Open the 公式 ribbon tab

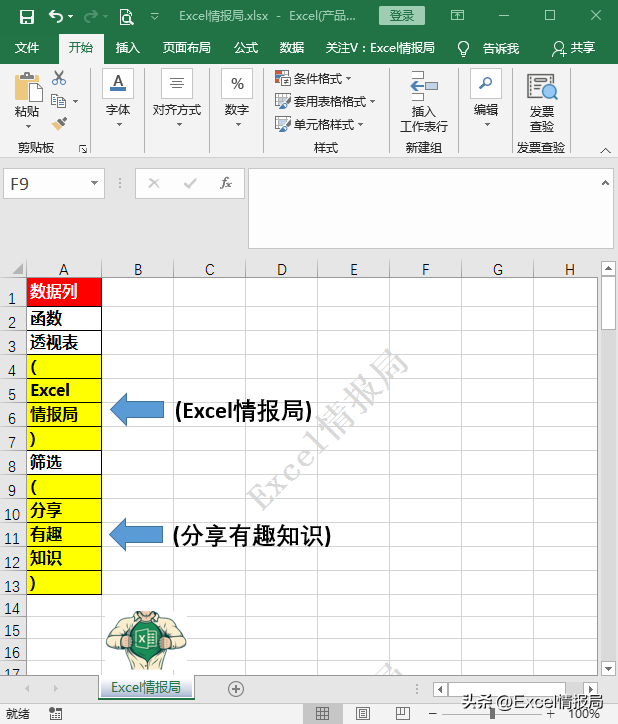[245, 48]
